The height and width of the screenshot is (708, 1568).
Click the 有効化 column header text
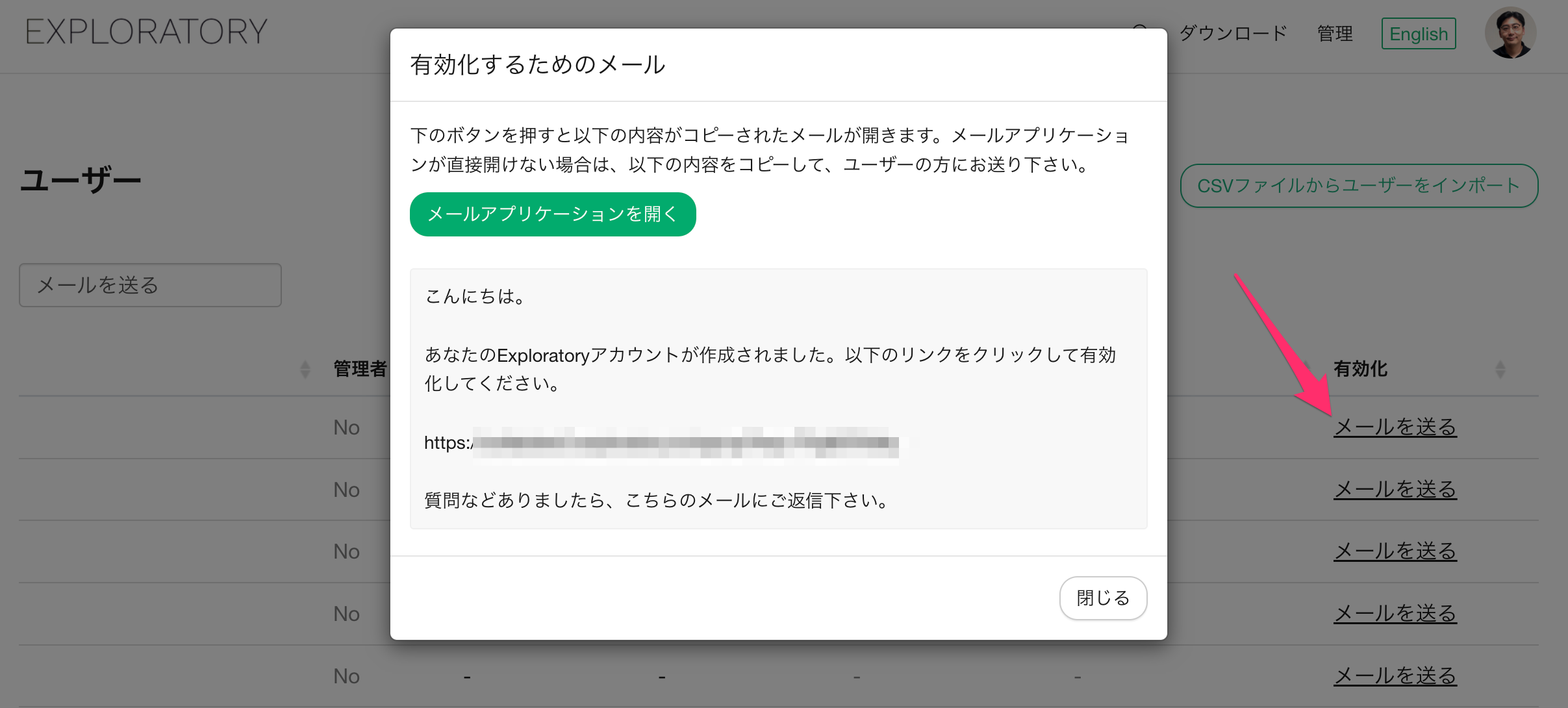point(1360,369)
